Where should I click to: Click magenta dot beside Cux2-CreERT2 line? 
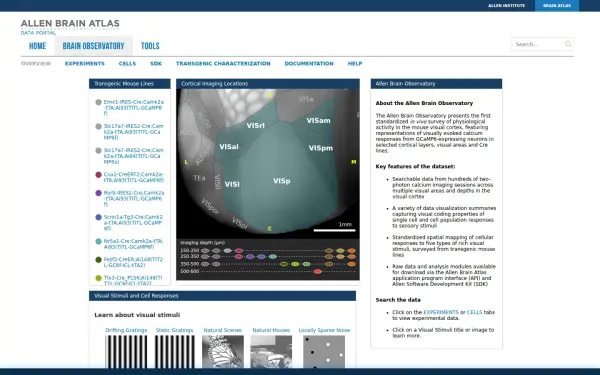(x=98, y=174)
